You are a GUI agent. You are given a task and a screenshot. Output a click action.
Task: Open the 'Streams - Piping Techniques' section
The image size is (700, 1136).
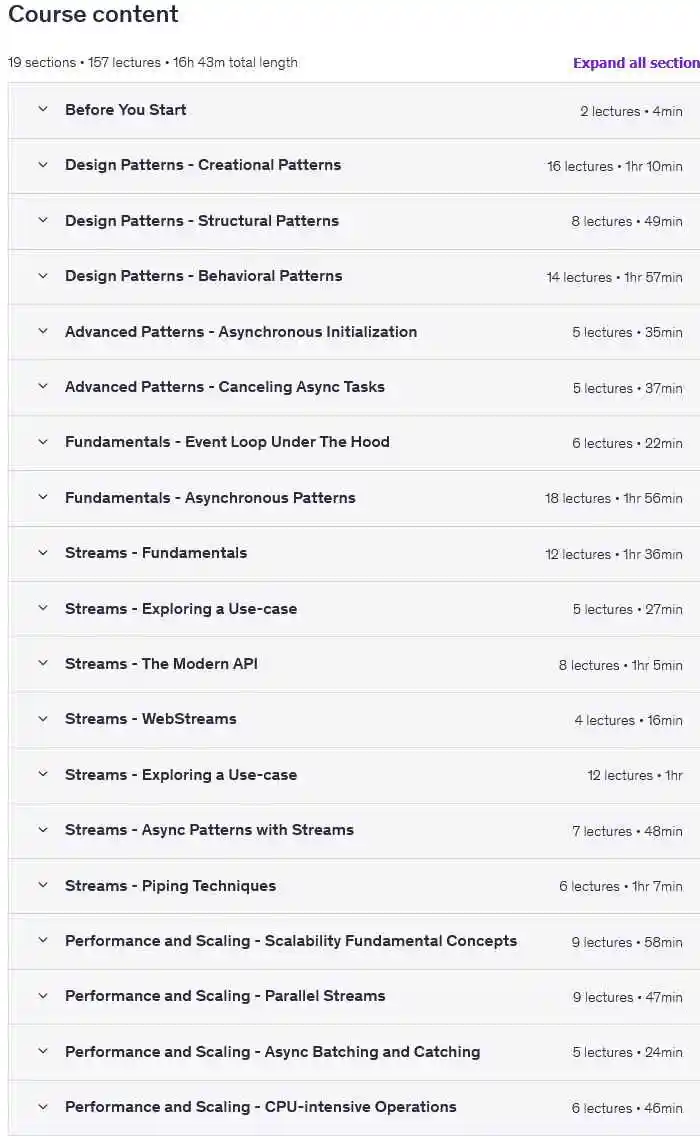pyautogui.click(x=170, y=886)
